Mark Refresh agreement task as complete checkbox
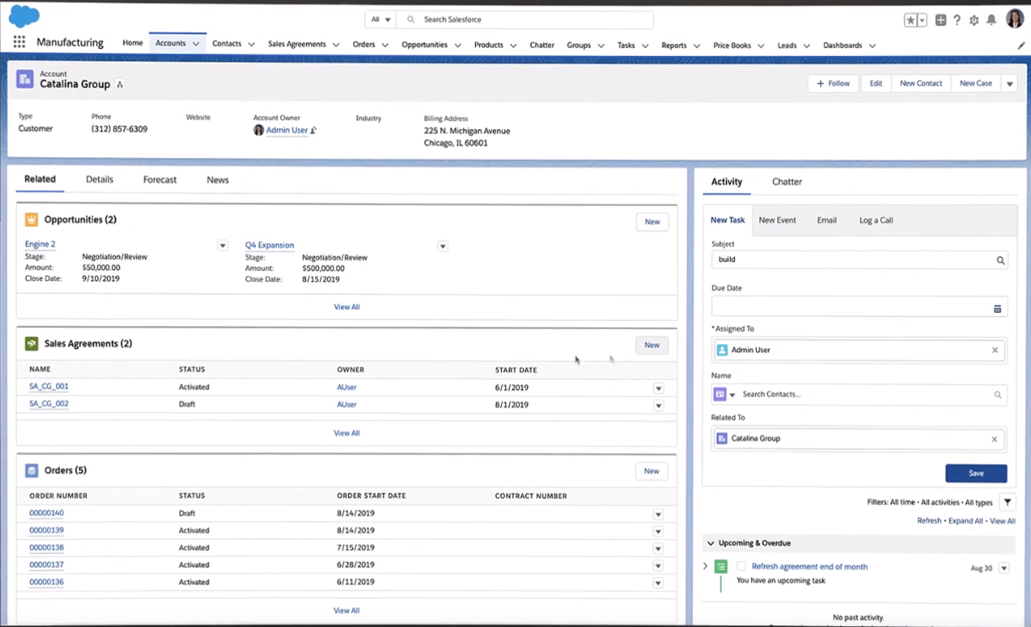1031x627 pixels. pyautogui.click(x=741, y=566)
